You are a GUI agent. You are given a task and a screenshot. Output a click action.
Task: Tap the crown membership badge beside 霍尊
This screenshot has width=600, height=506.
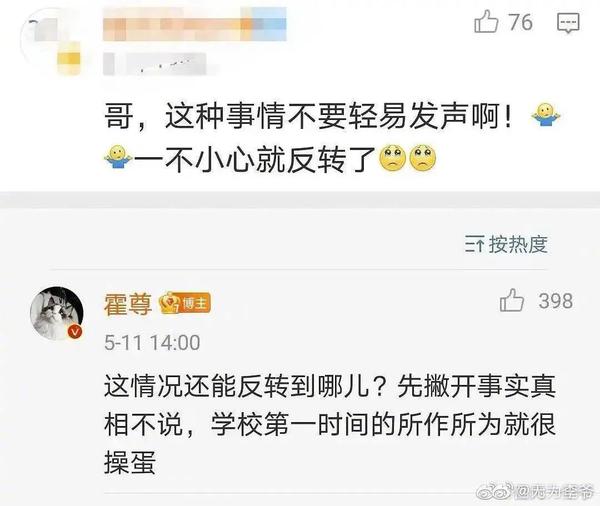[x=169, y=303]
